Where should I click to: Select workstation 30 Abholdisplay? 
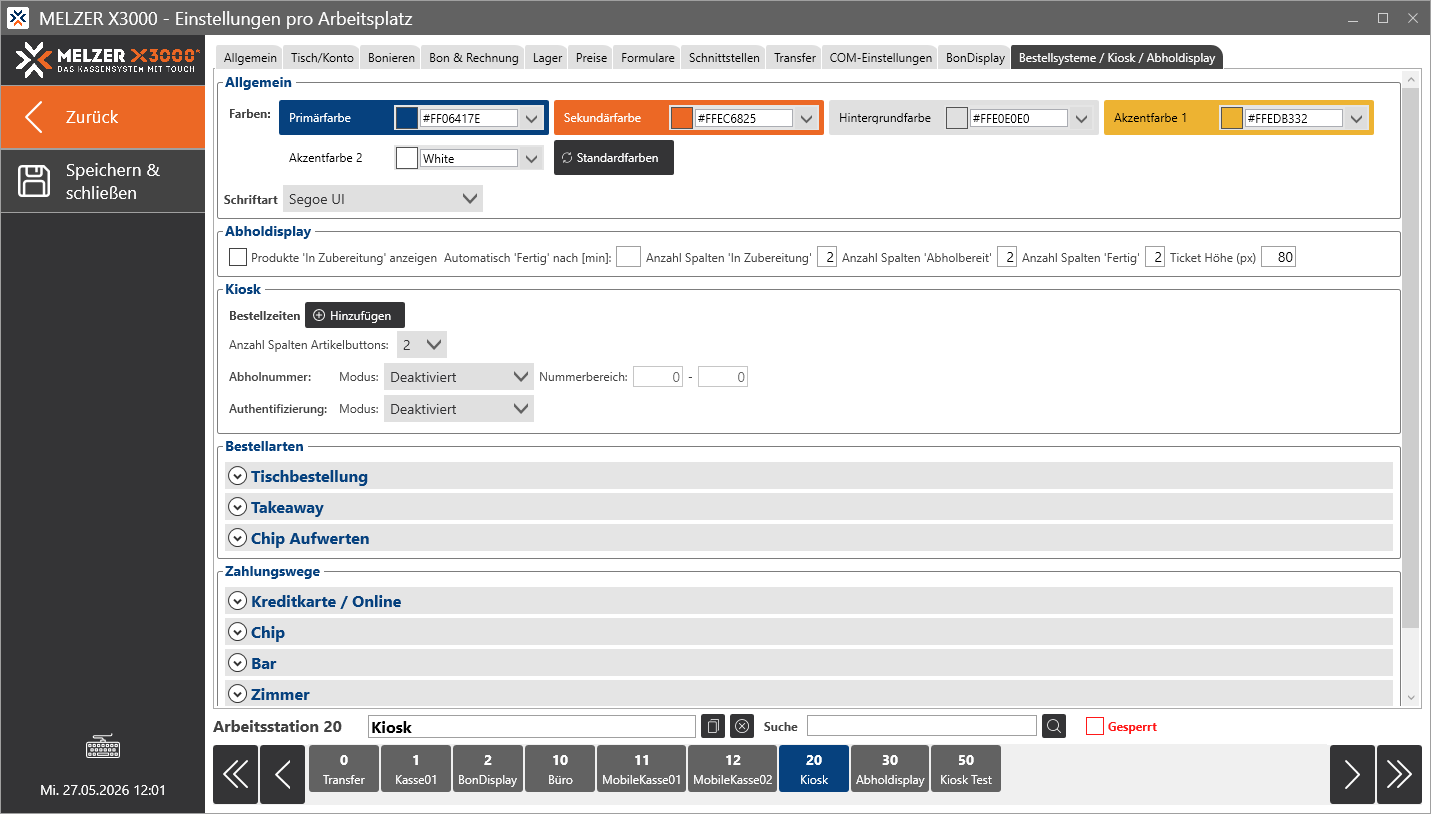(890, 769)
